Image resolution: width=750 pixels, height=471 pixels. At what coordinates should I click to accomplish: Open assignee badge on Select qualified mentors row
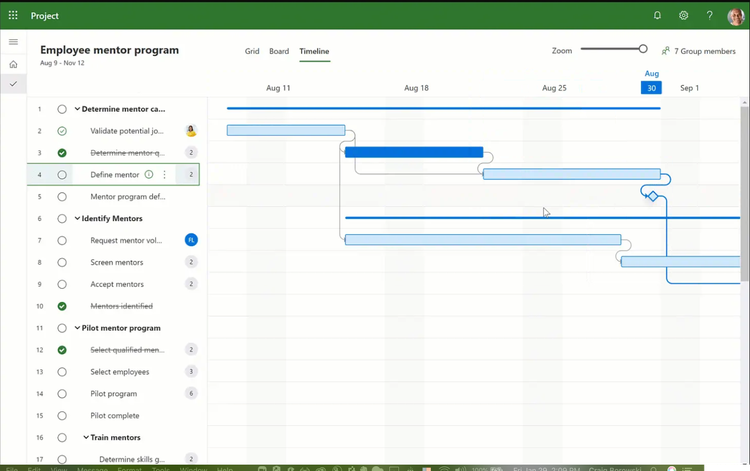pos(191,350)
